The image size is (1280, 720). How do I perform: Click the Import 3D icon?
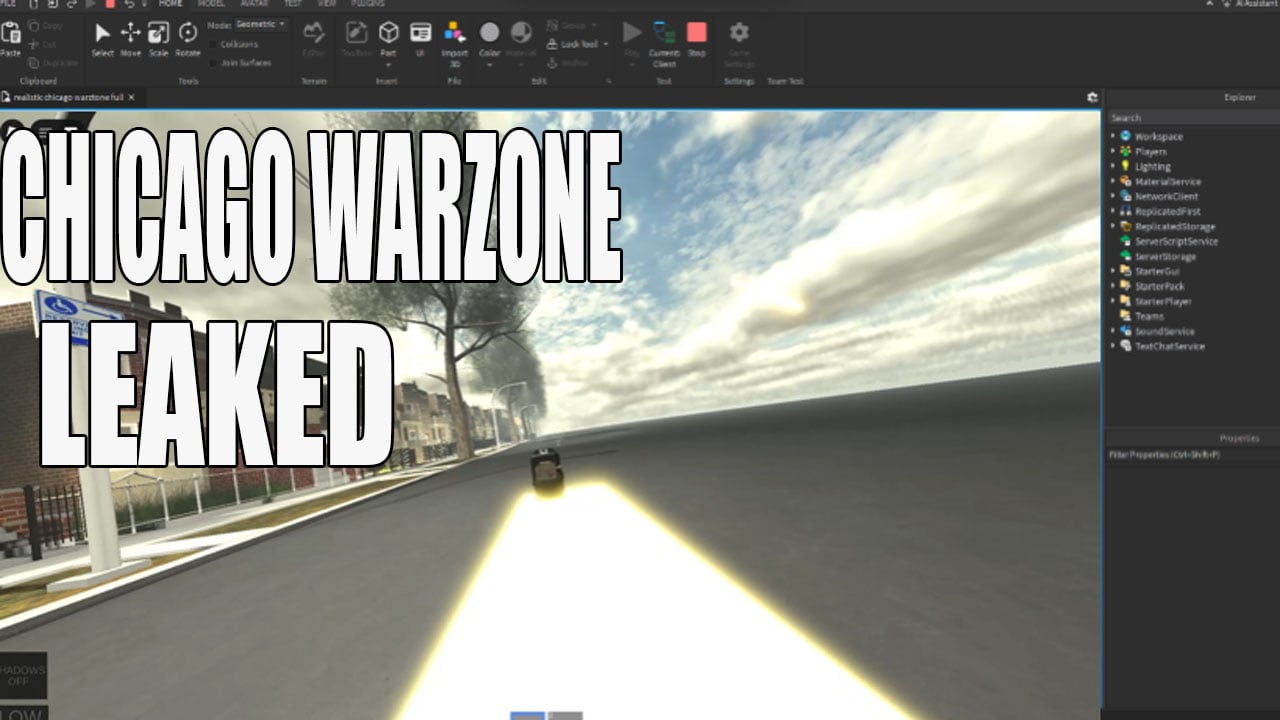[455, 33]
